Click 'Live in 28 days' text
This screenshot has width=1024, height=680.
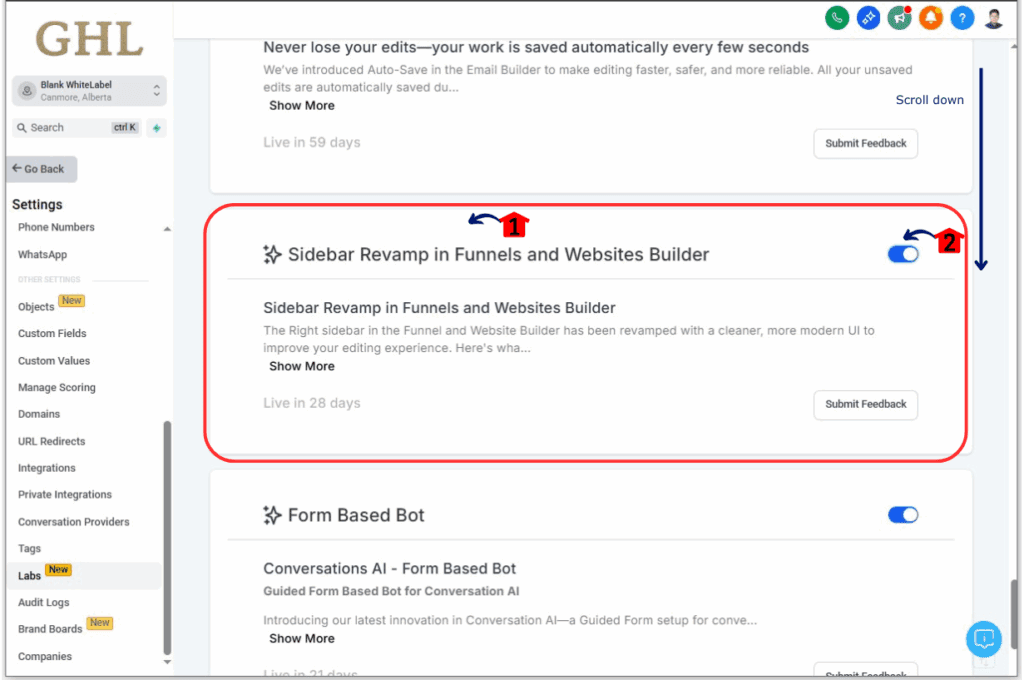[x=312, y=403]
